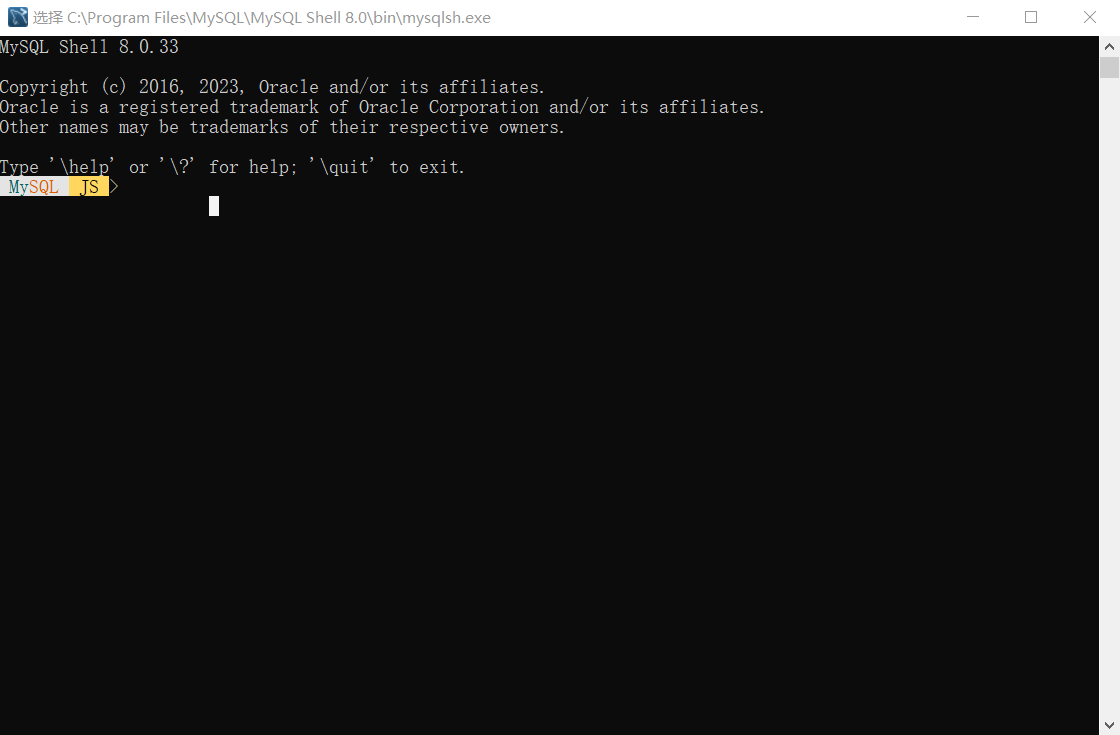This screenshot has width=1120, height=735.
Task: Click the scrollbar up arrow
Action: [1109, 46]
